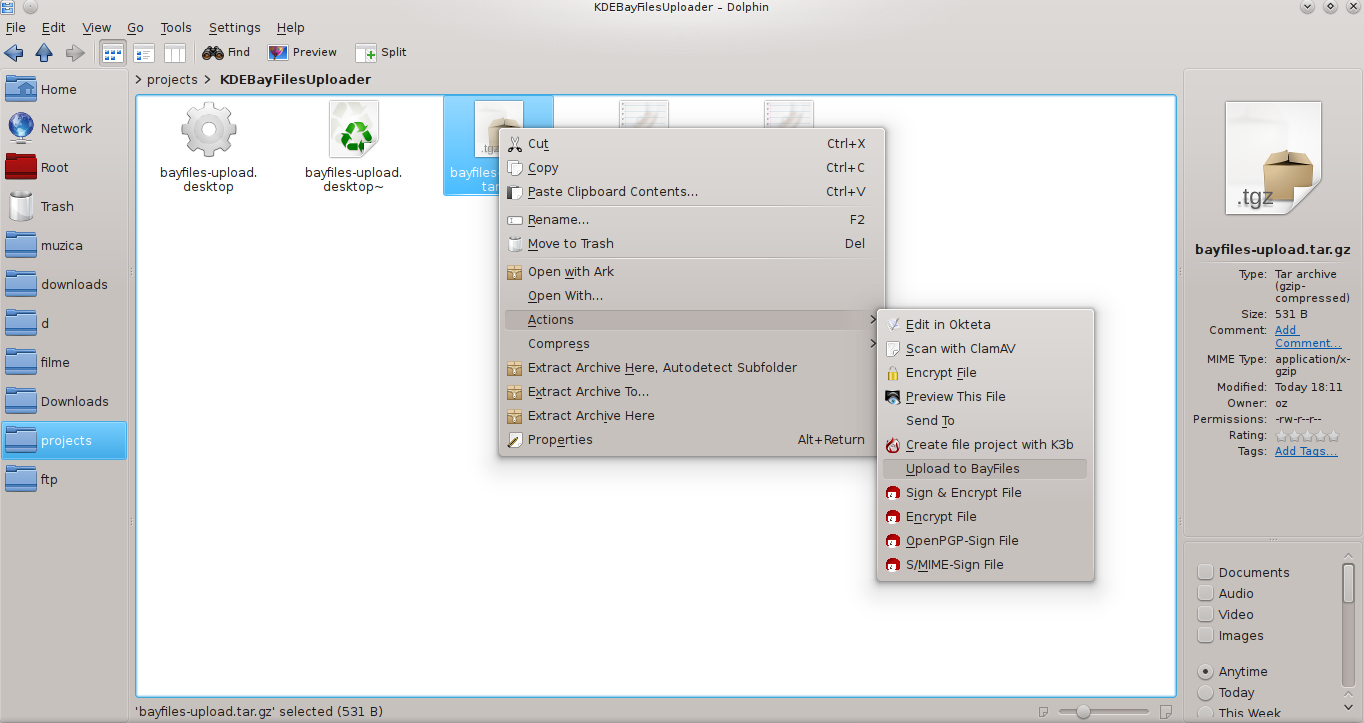Open muzica folder in Places
This screenshot has height=723, width=1364.
64,245
